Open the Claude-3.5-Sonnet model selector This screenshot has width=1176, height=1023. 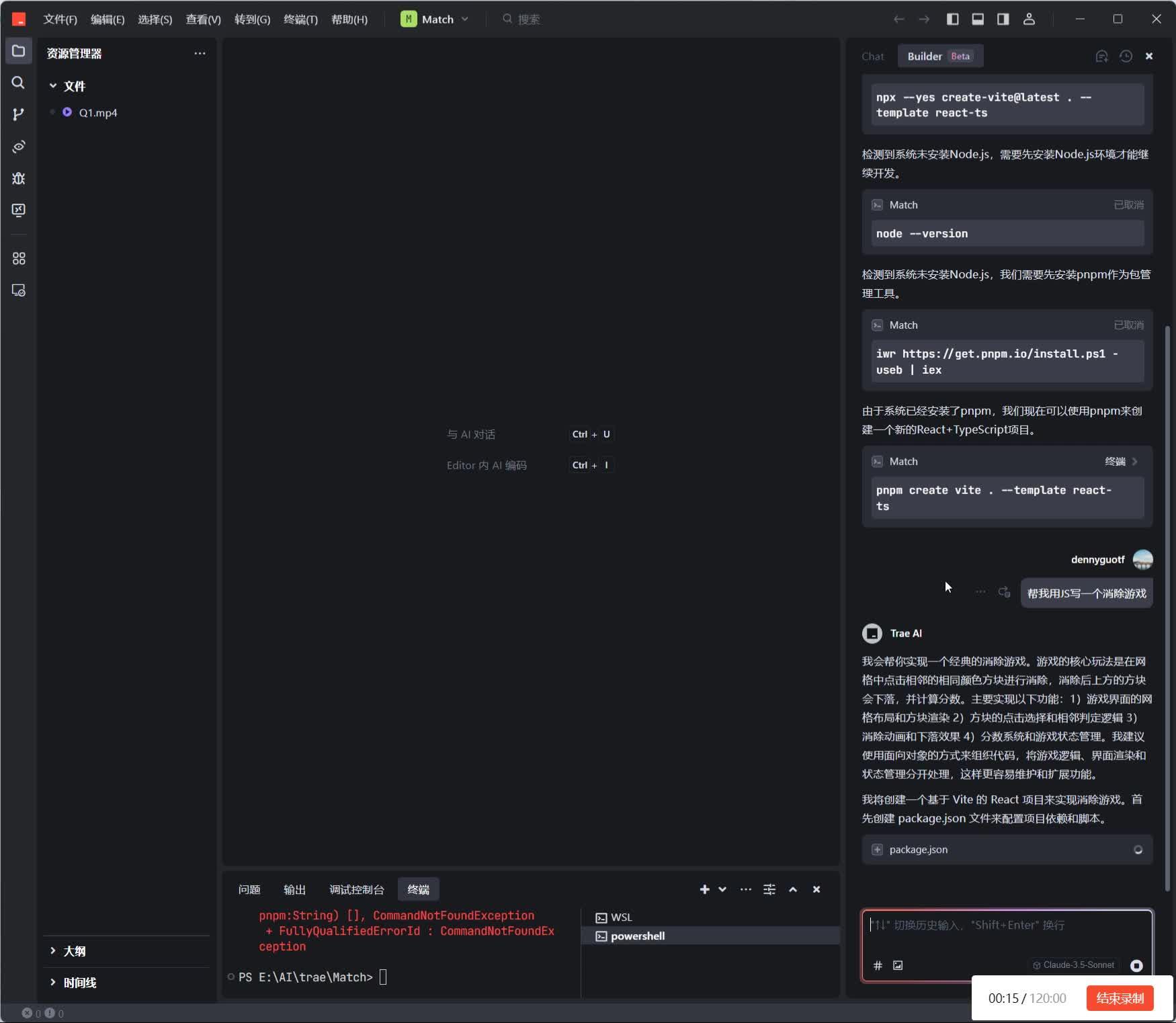(x=1072, y=965)
